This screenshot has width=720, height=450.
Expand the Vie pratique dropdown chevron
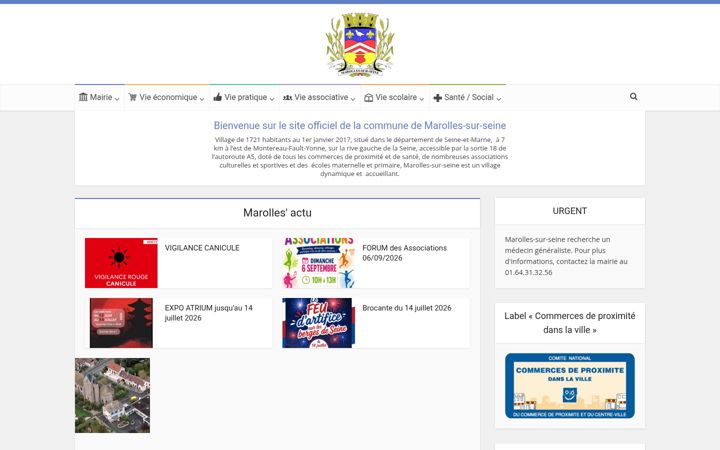[x=272, y=99]
